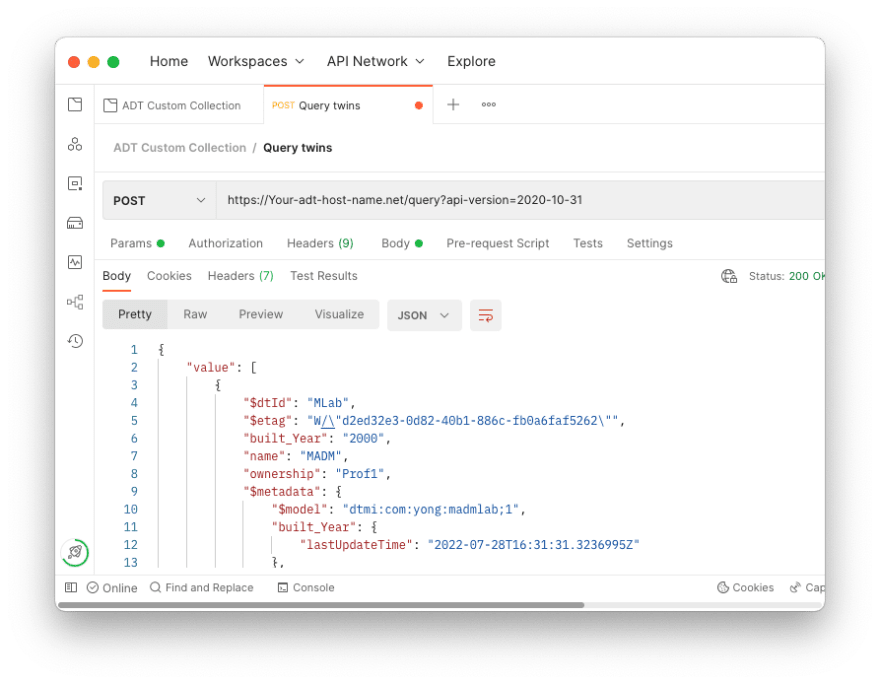Add a new request tab
This screenshot has width=880, height=684.
pos(453,104)
